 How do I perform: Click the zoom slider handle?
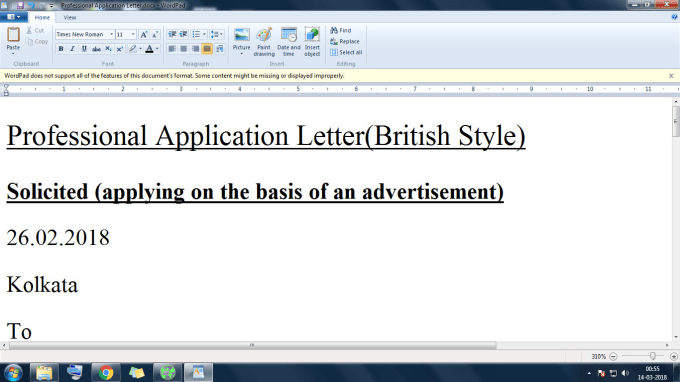653,356
